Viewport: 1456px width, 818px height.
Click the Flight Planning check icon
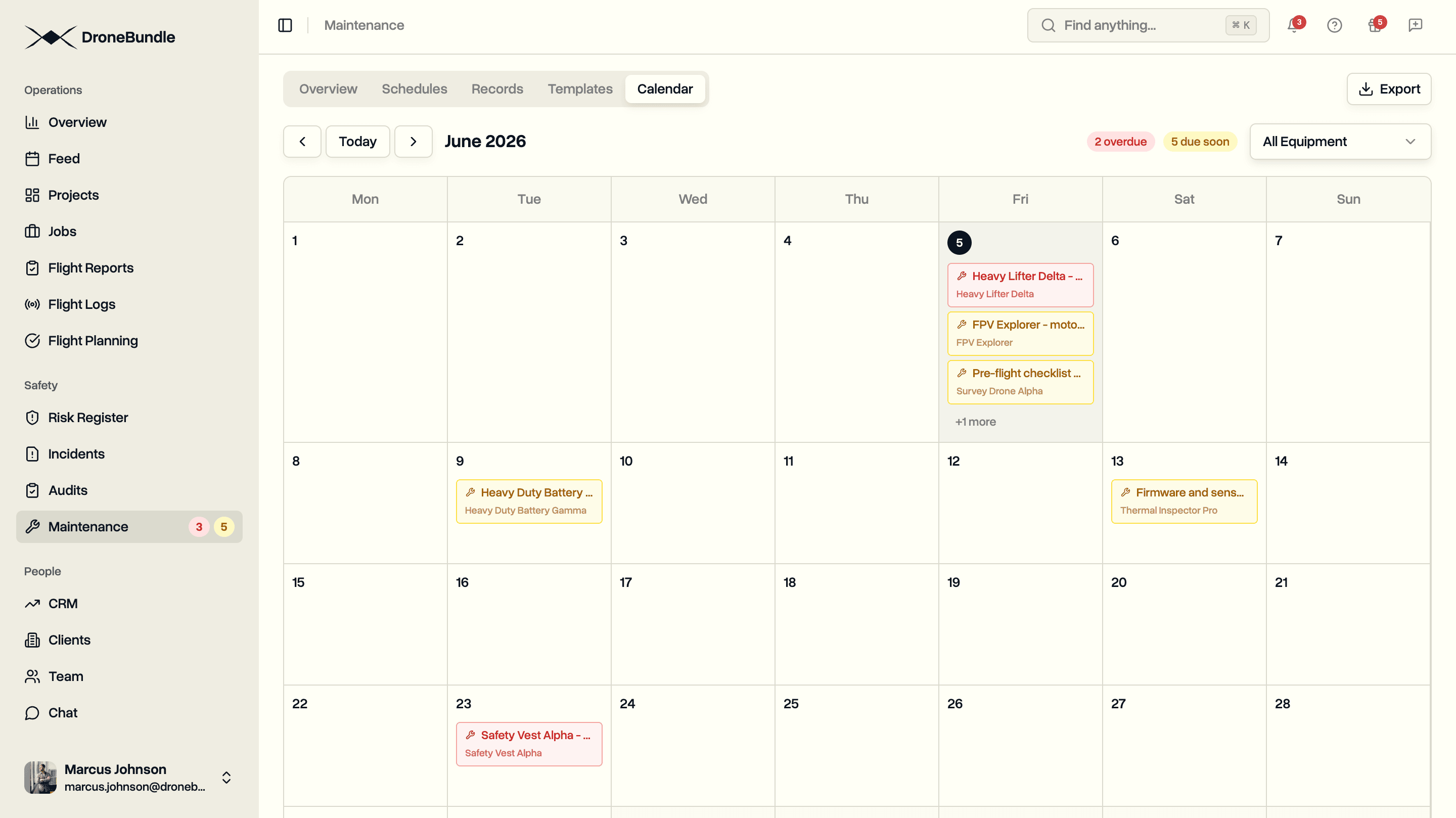click(32, 340)
